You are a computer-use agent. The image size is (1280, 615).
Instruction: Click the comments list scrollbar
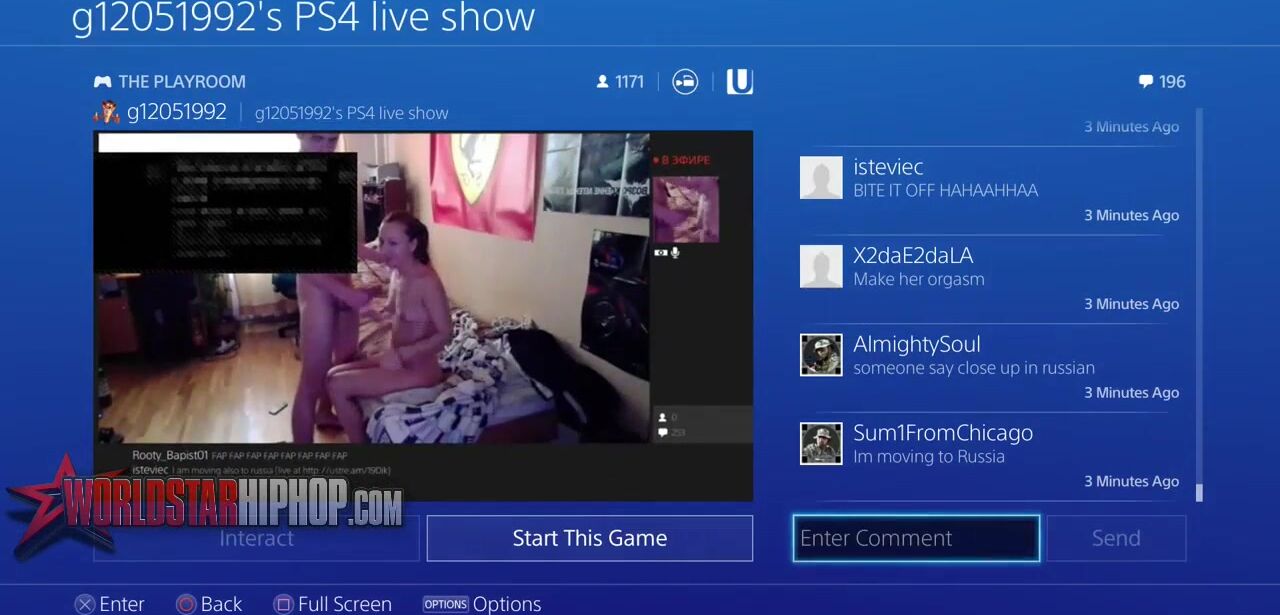[1199, 300]
